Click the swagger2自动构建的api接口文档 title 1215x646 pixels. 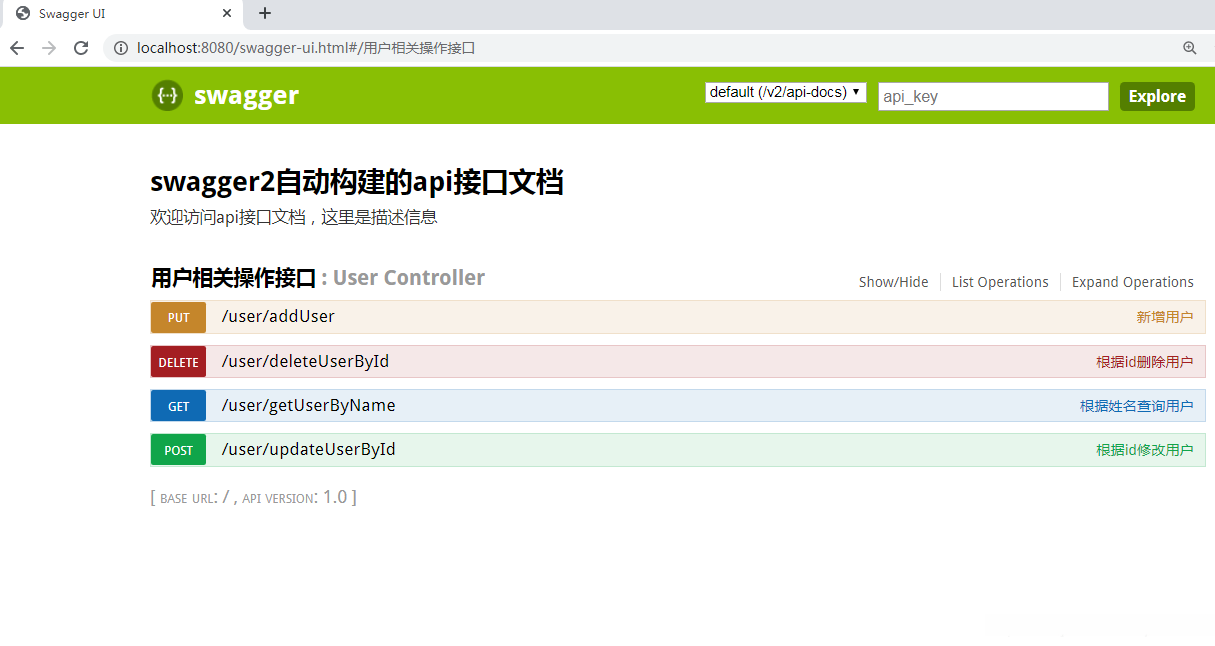coord(357,182)
